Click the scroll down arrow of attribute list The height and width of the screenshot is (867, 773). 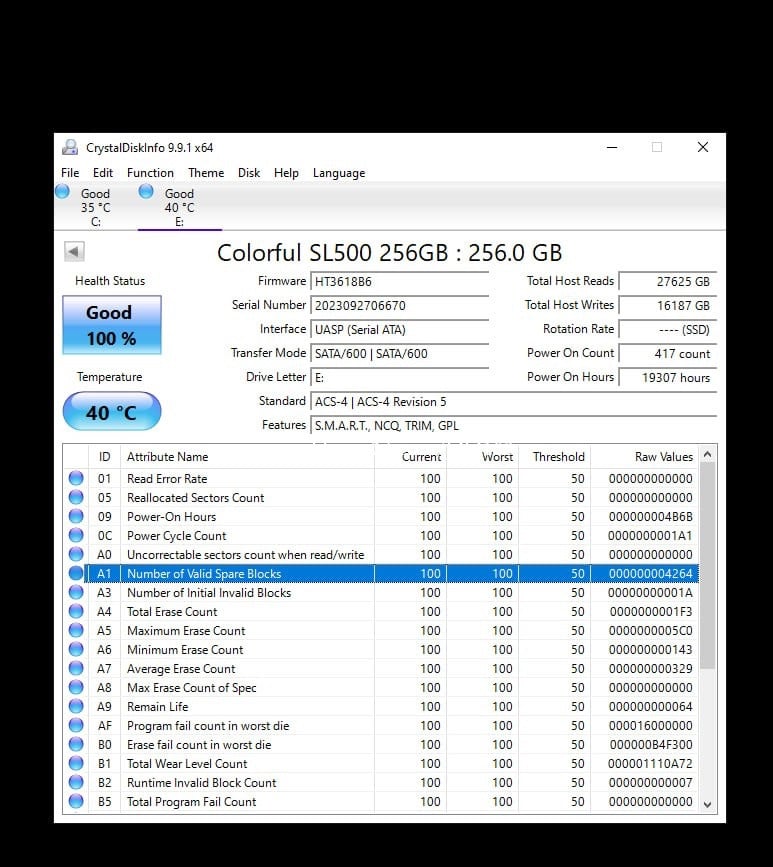pyautogui.click(x=707, y=805)
